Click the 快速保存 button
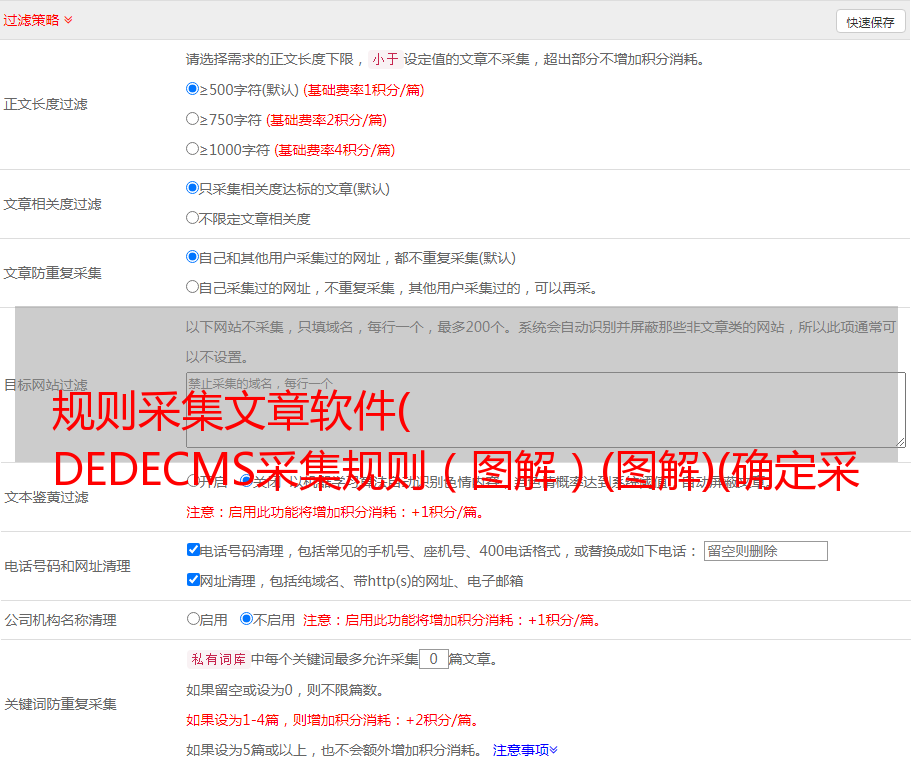The image size is (912, 768). (870, 22)
